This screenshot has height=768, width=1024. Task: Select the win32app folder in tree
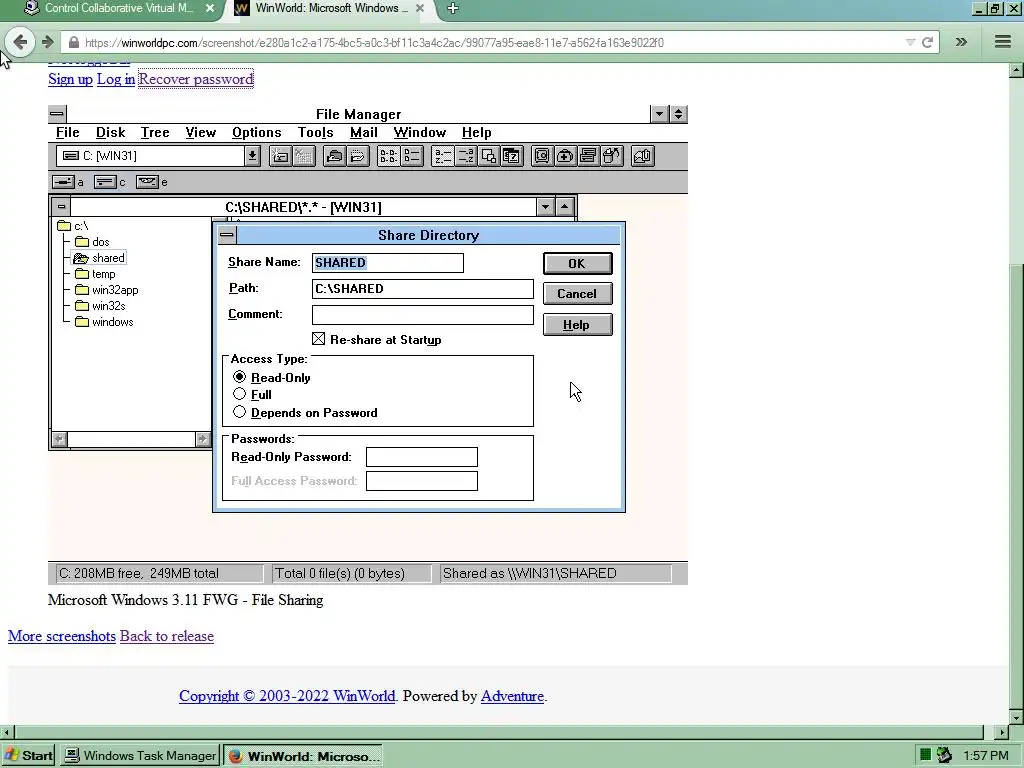coord(106,290)
